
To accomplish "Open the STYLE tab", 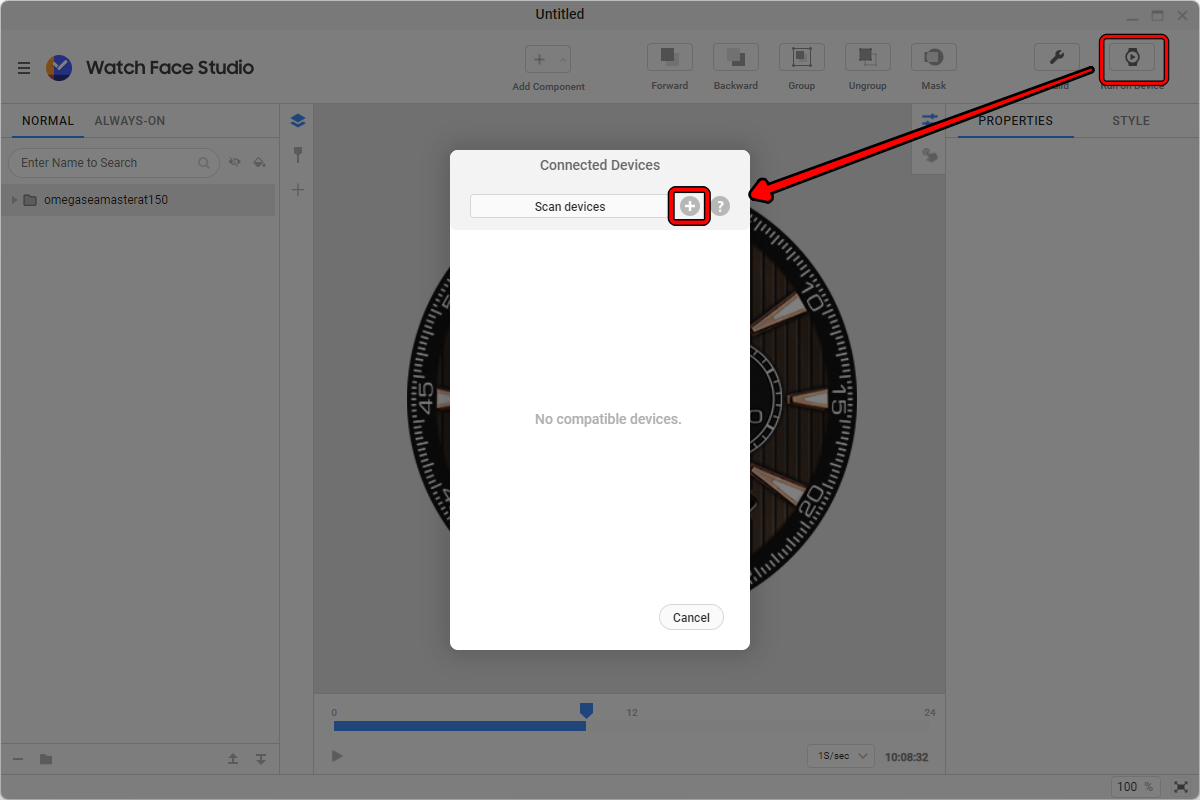I will [x=1131, y=121].
